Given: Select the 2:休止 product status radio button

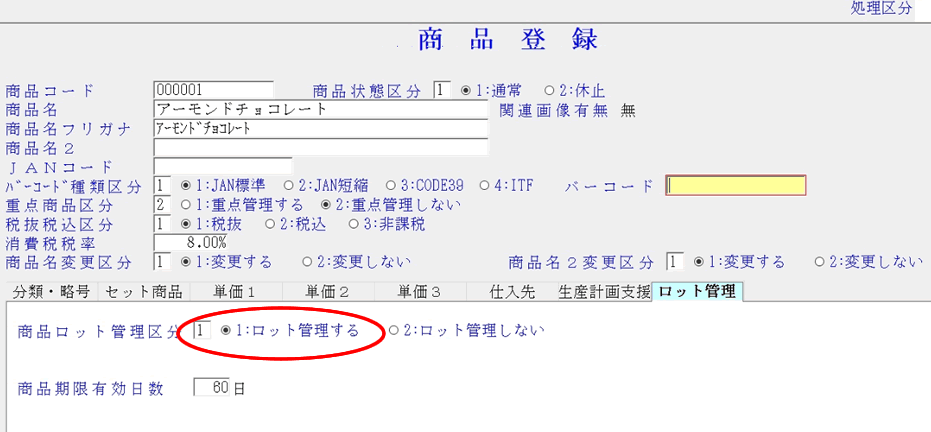Looking at the screenshot, I should (x=548, y=90).
